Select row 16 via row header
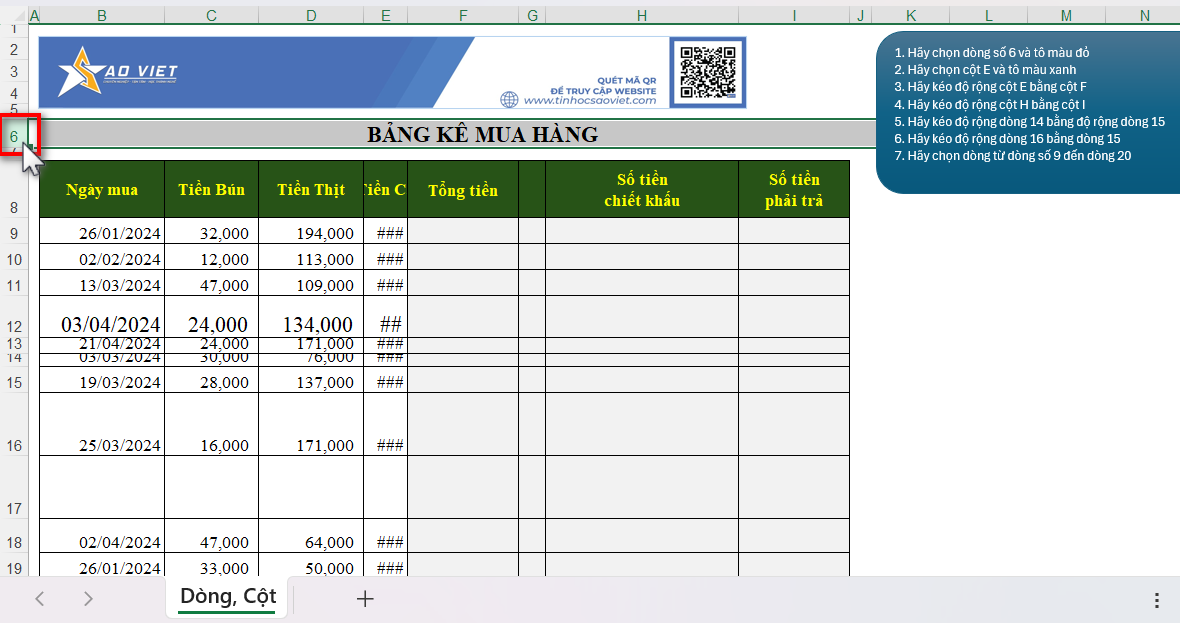The width and height of the screenshot is (1180, 623). point(14,445)
